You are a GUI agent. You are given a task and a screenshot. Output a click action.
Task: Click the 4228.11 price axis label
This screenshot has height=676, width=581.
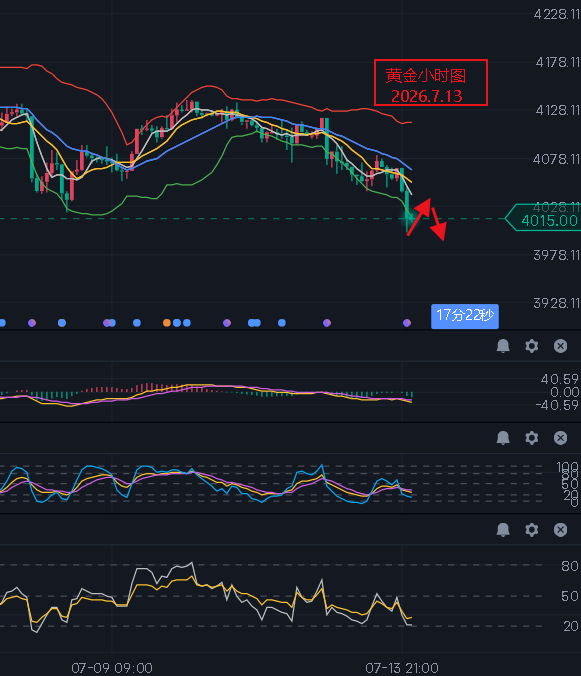pos(557,14)
